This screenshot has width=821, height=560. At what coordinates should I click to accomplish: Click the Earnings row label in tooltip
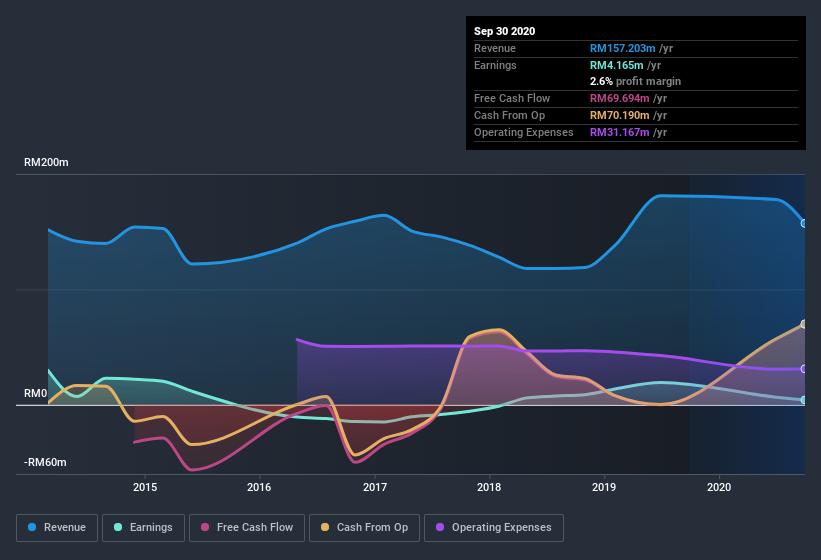tap(495, 65)
